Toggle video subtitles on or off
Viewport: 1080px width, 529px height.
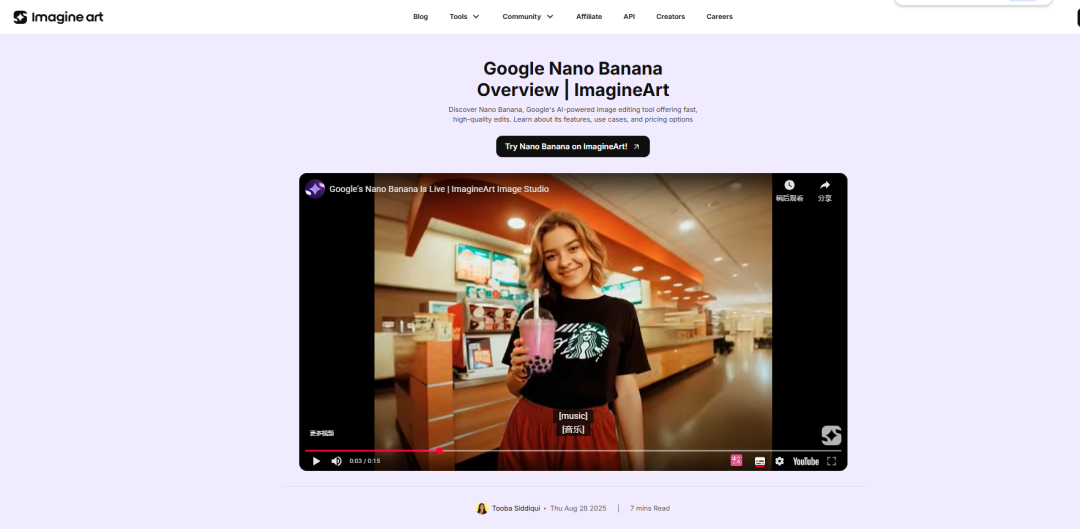pyautogui.click(x=760, y=461)
